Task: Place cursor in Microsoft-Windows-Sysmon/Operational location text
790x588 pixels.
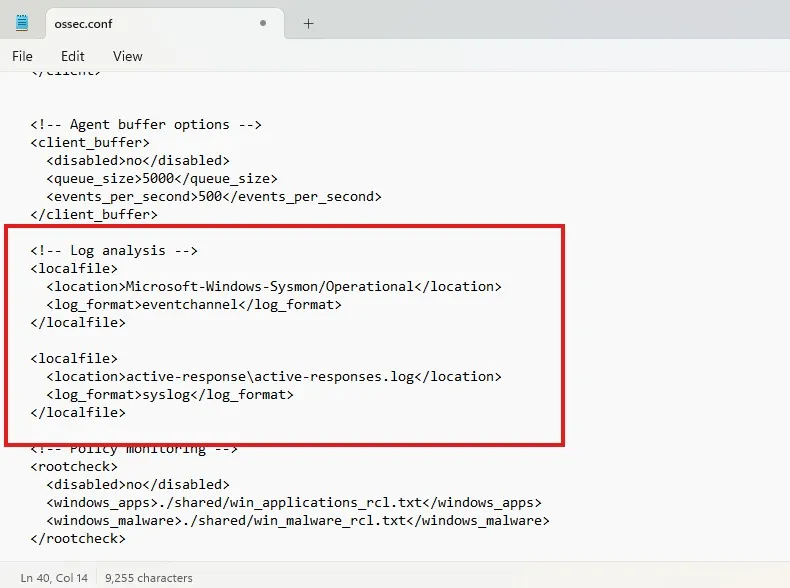Action: tap(268, 286)
